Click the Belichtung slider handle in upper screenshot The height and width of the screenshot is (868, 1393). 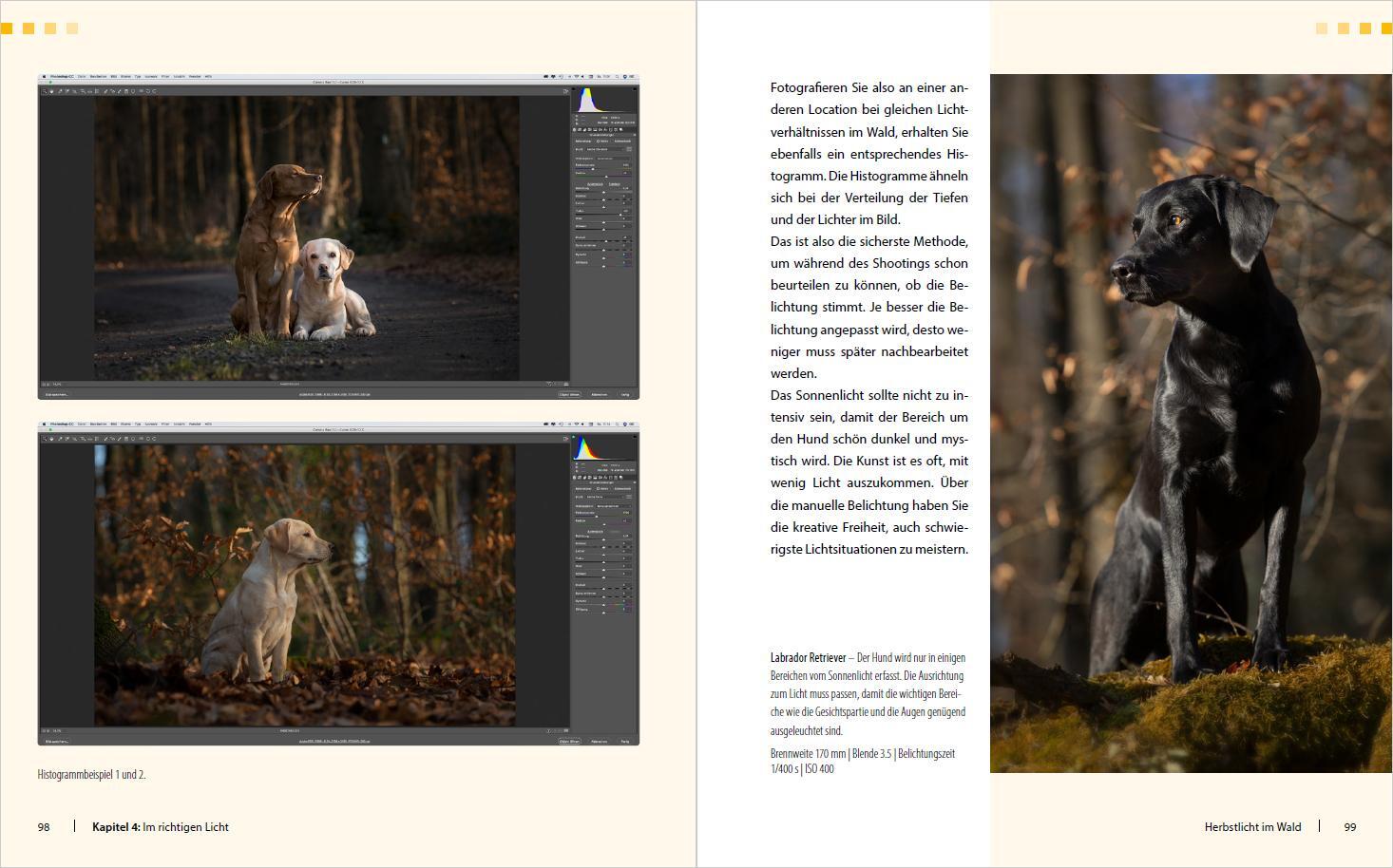tap(603, 192)
